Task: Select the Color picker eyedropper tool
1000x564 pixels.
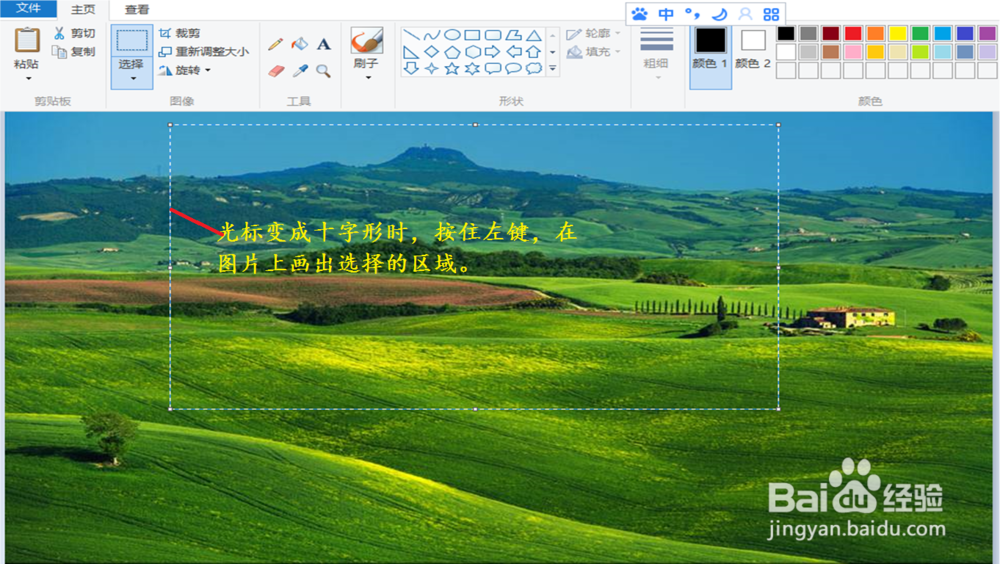Action: (x=300, y=70)
